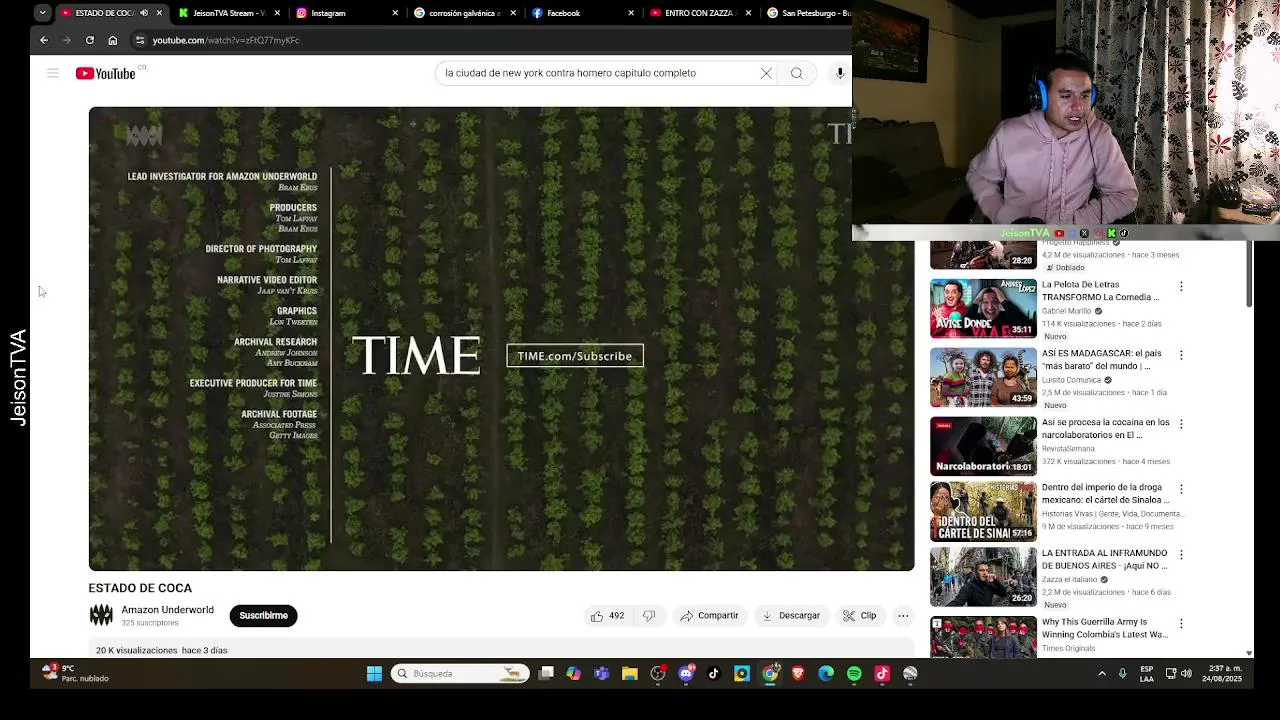This screenshot has width=1280, height=720.
Task: Click TIME.com/Subscribe on the video
Action: (x=575, y=356)
